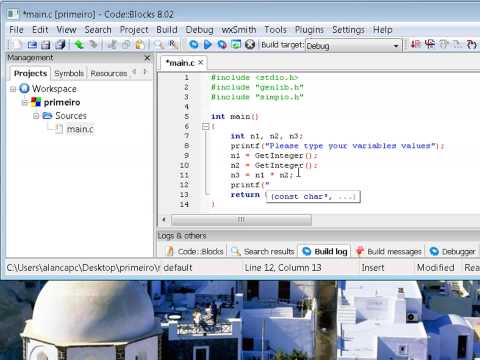Image resolution: width=480 pixels, height=360 pixels.
Task: Open the Build log tab
Action: (x=324, y=251)
